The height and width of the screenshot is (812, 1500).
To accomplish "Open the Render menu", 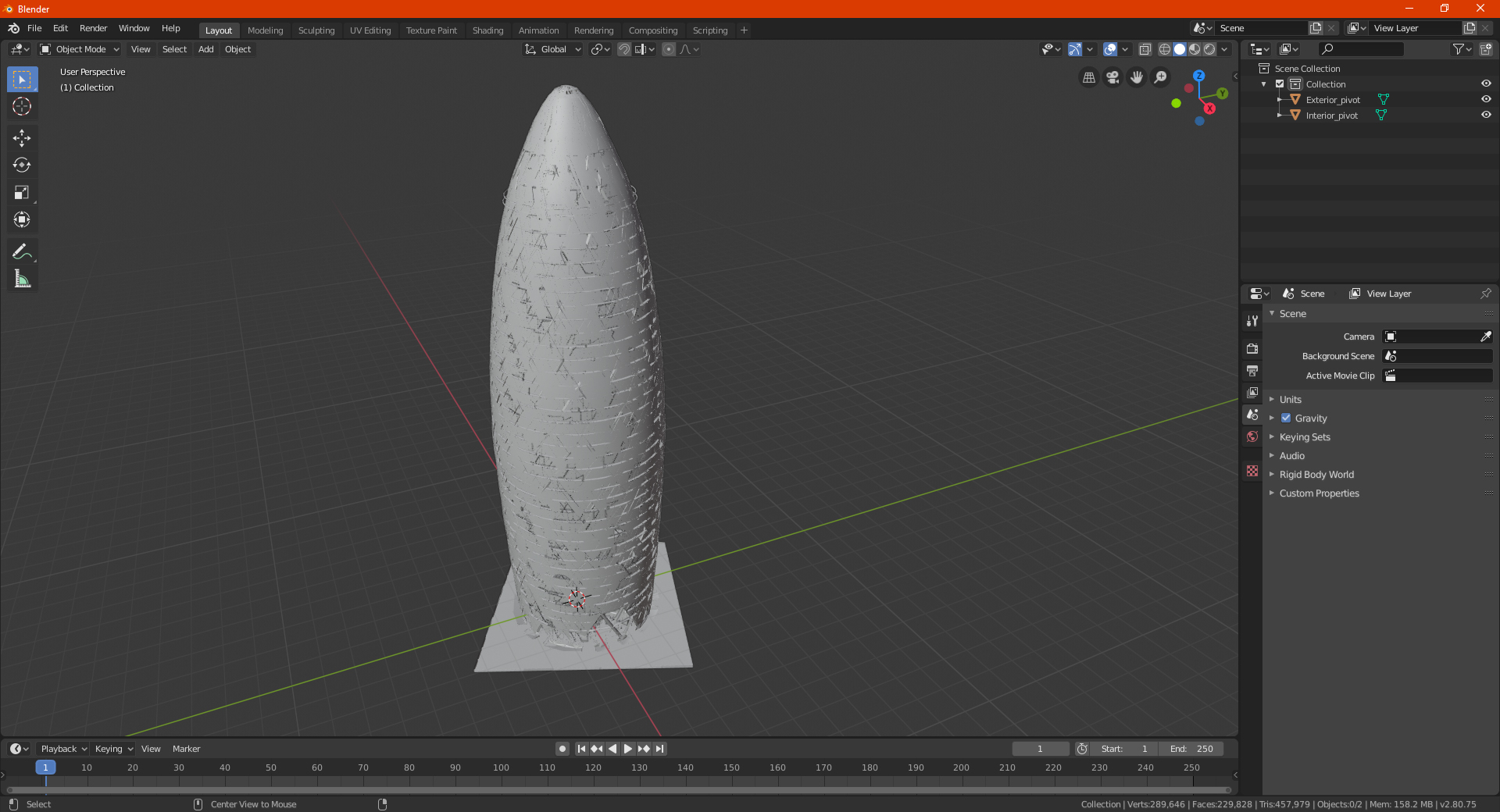I will [x=93, y=28].
